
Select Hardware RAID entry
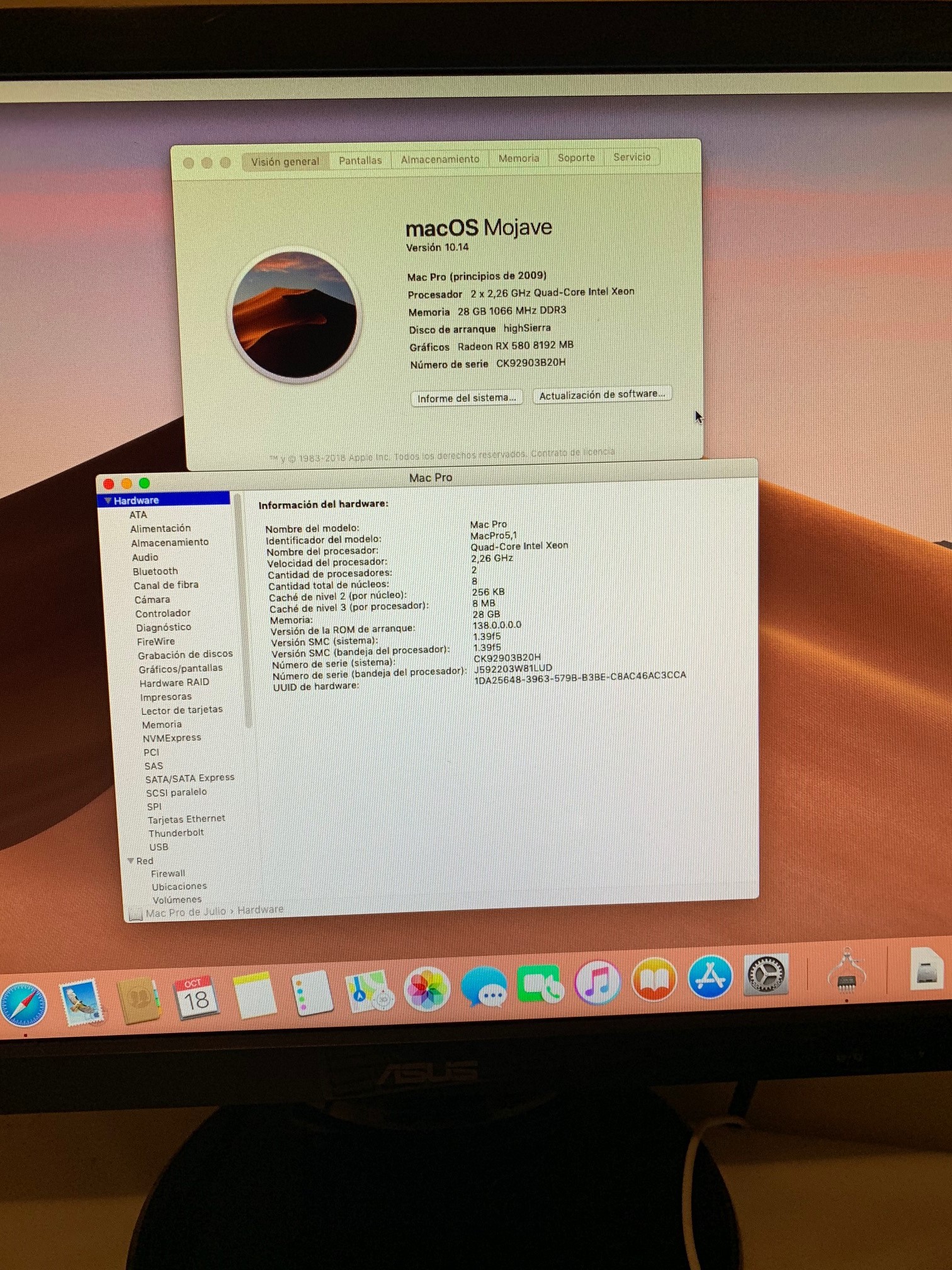point(174,683)
